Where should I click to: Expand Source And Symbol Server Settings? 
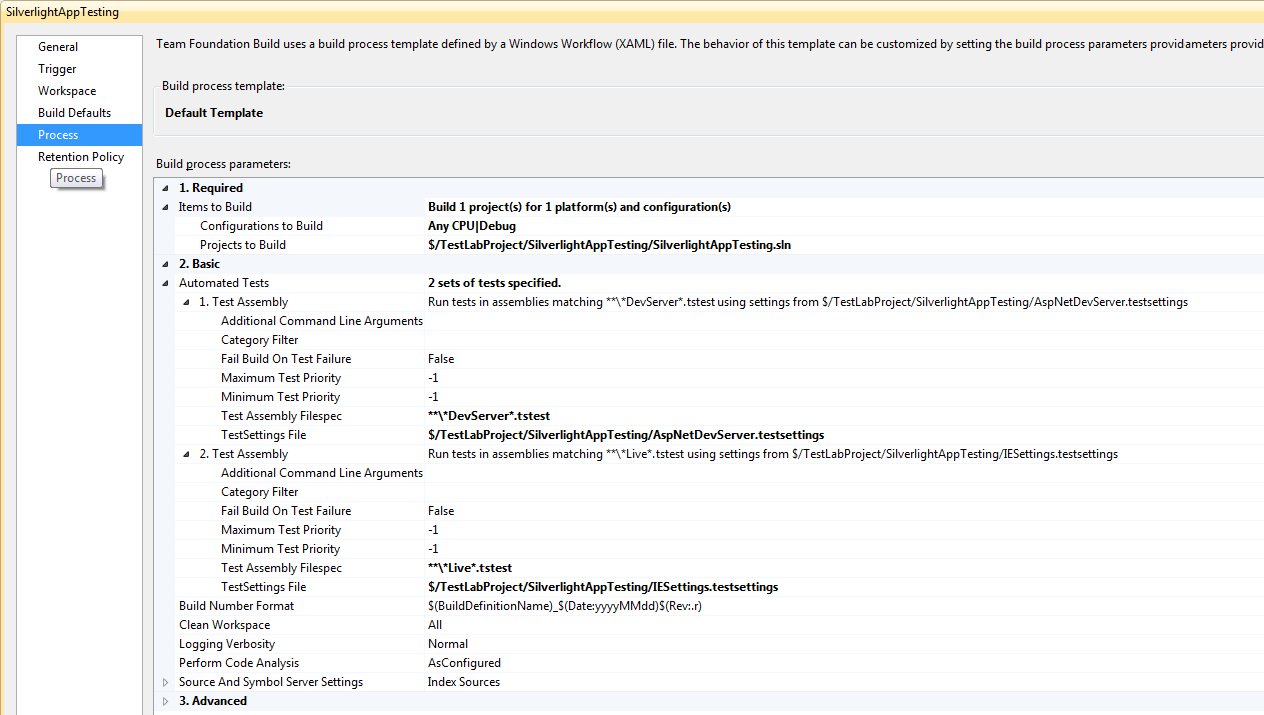[166, 682]
